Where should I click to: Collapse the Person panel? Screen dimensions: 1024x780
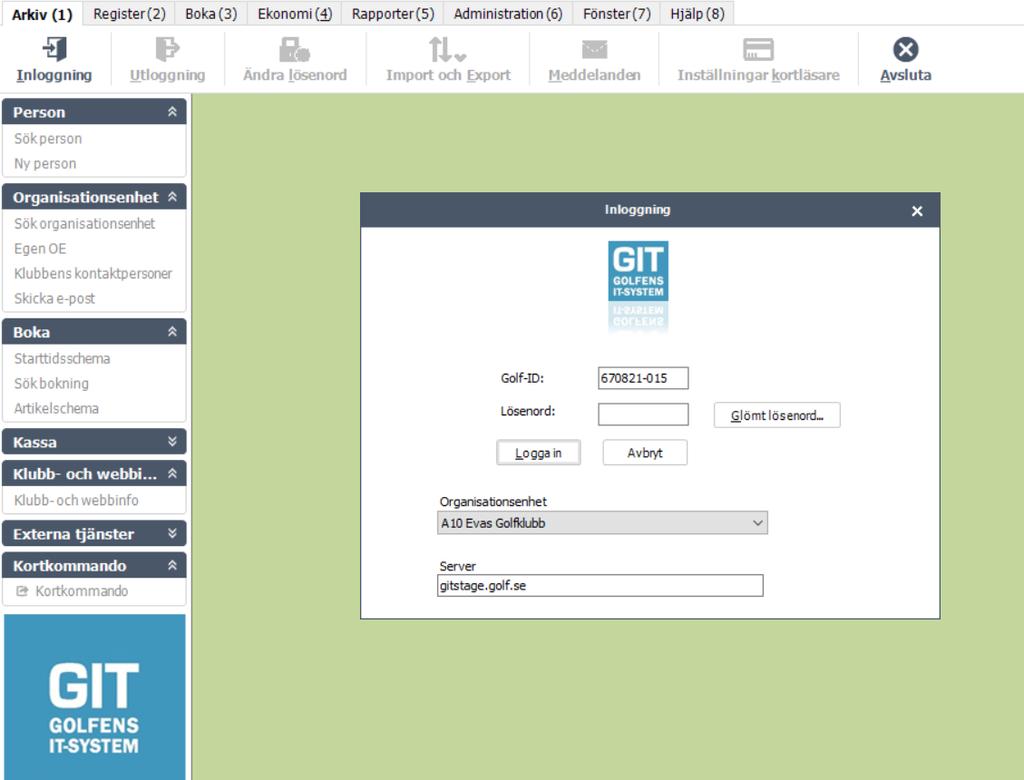pyautogui.click(x=172, y=112)
